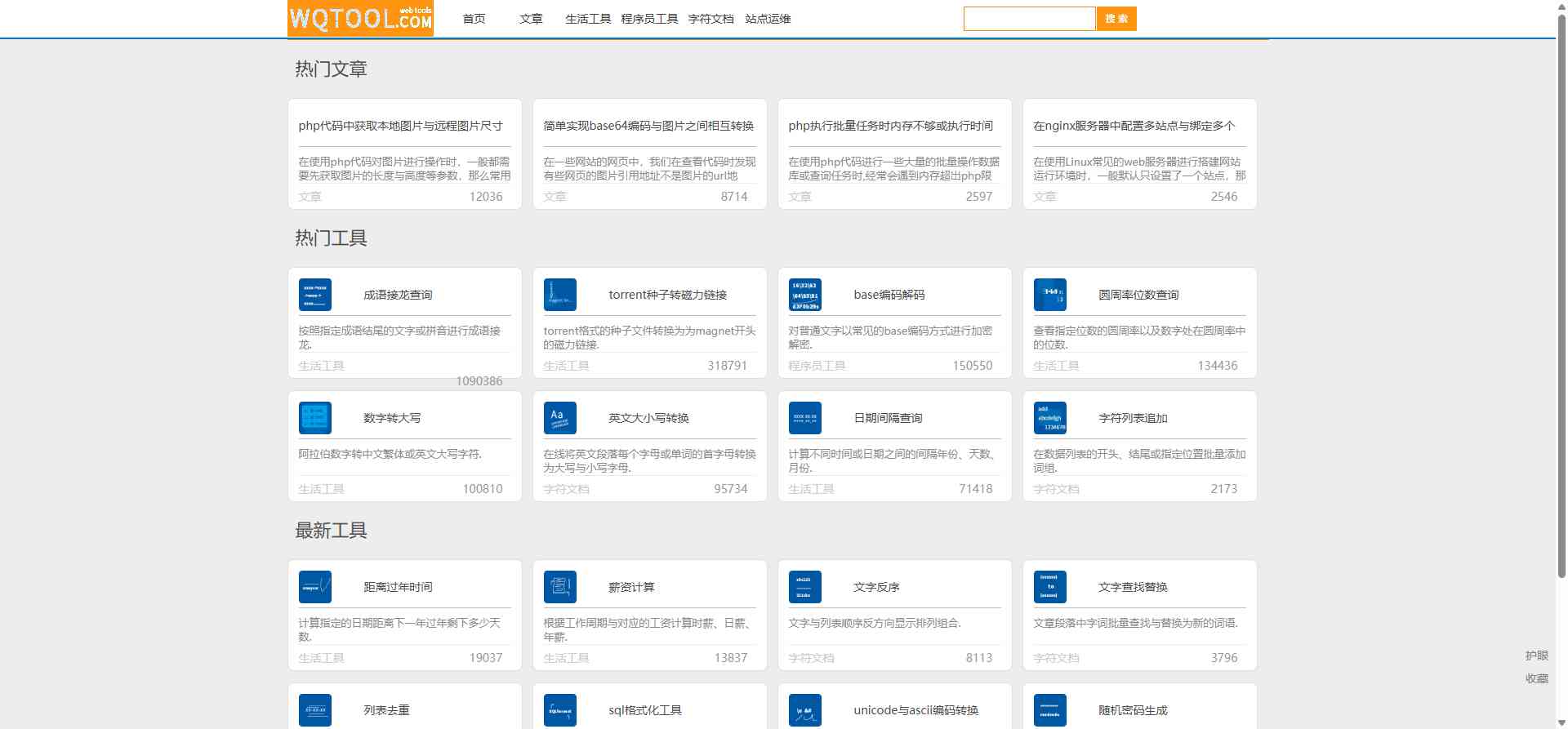This screenshot has height=729, width=1568.
Task: Select 站点运维 in the navigation bar
Action: pos(768,19)
